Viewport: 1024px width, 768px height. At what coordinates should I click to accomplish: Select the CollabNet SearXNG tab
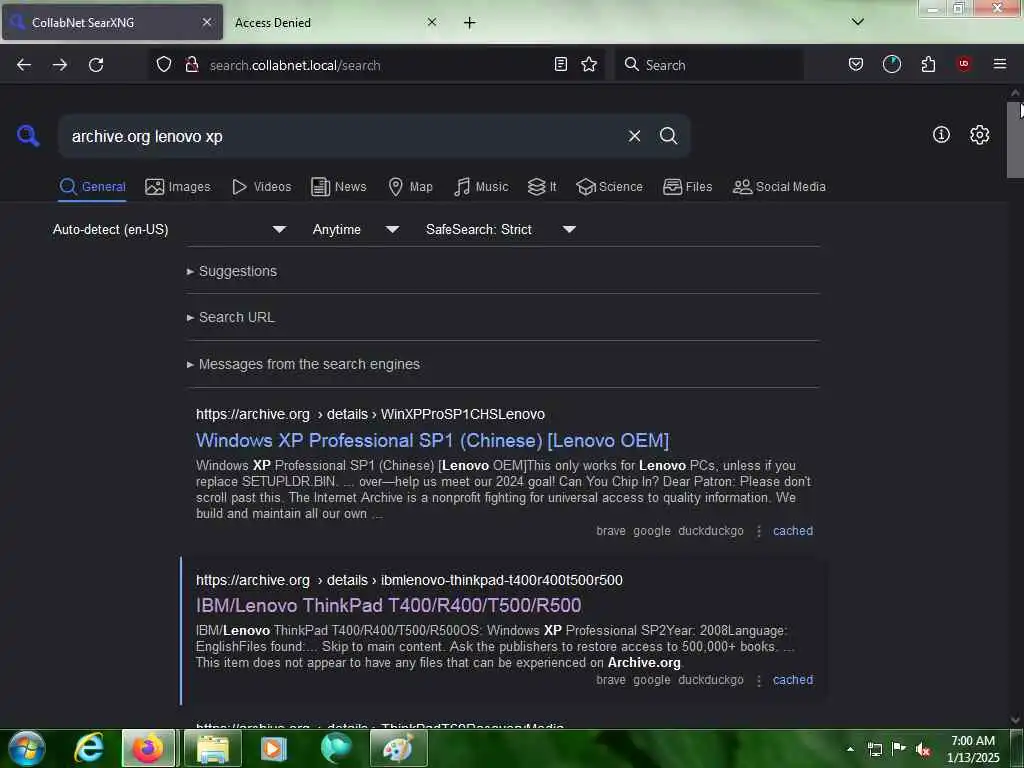click(112, 23)
